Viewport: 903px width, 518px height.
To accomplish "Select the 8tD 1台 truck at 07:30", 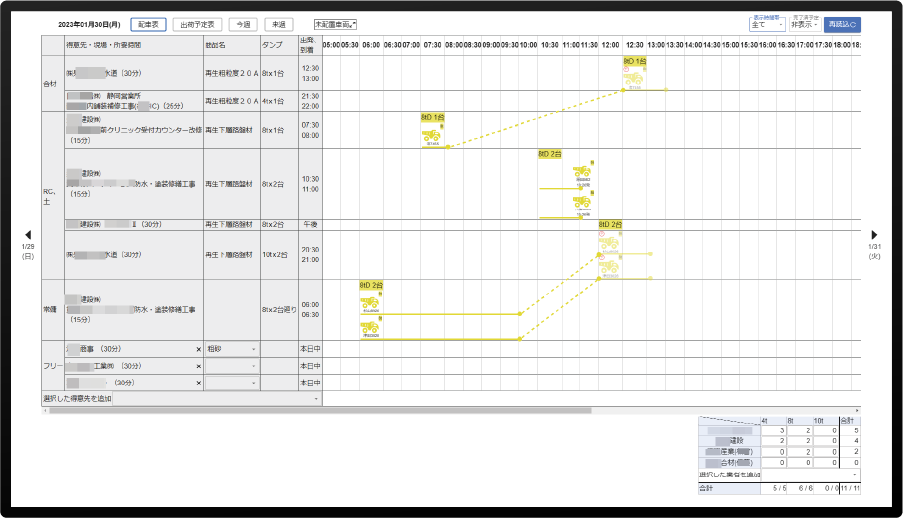I will point(432,135).
